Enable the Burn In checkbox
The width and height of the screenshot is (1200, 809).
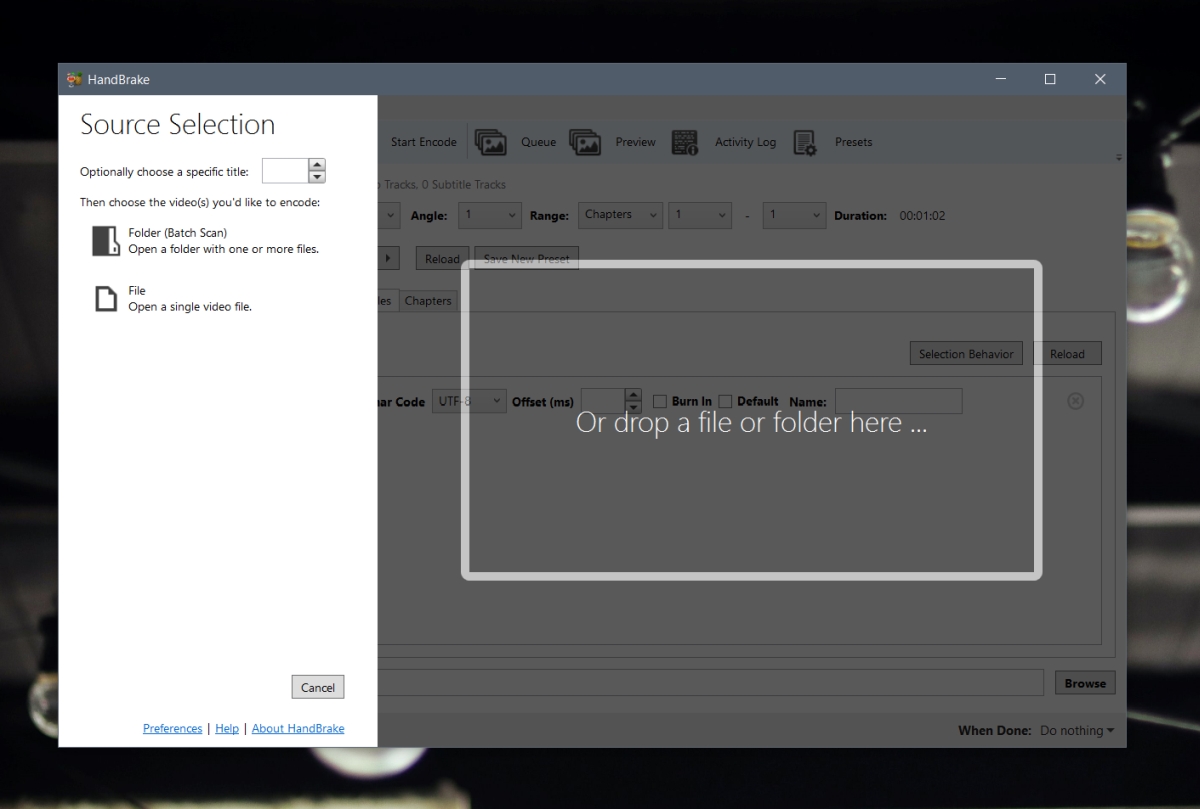[x=660, y=400]
